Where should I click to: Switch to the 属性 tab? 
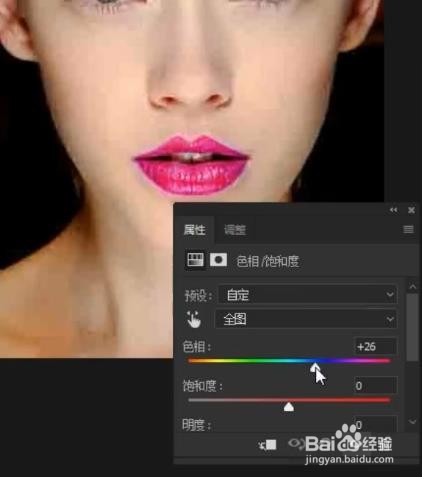point(194,230)
